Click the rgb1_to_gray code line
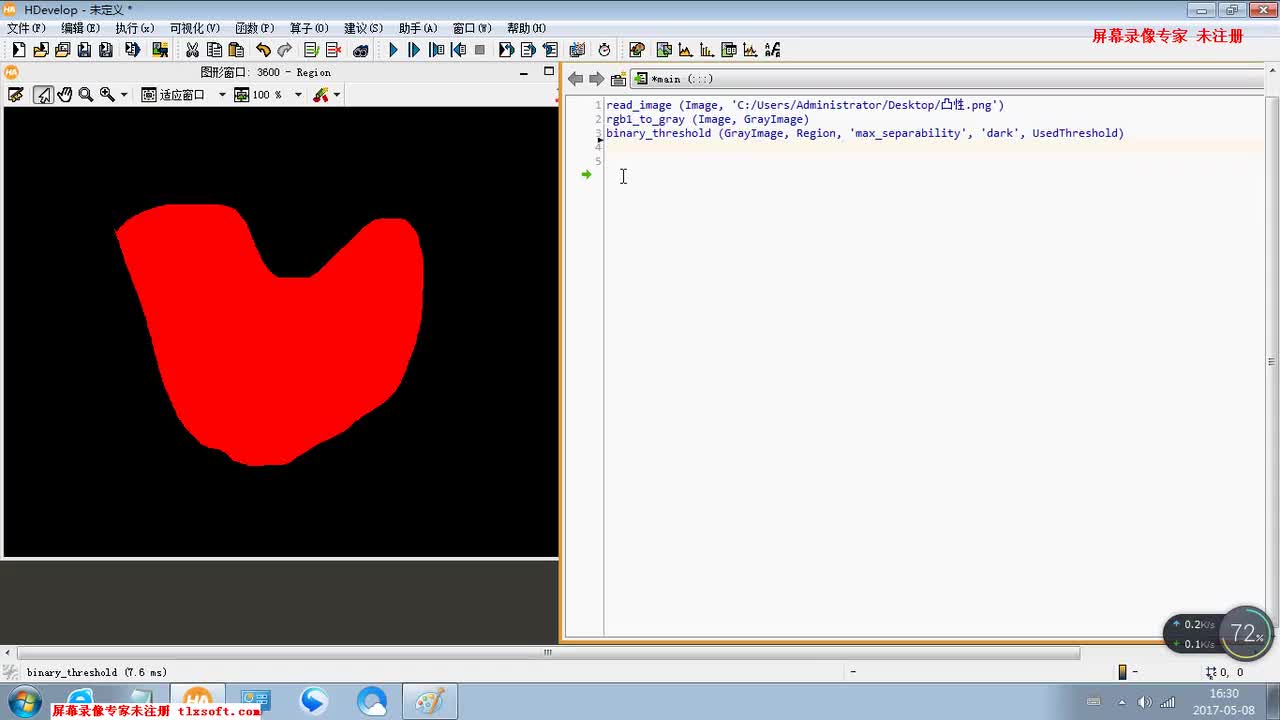 click(x=707, y=119)
